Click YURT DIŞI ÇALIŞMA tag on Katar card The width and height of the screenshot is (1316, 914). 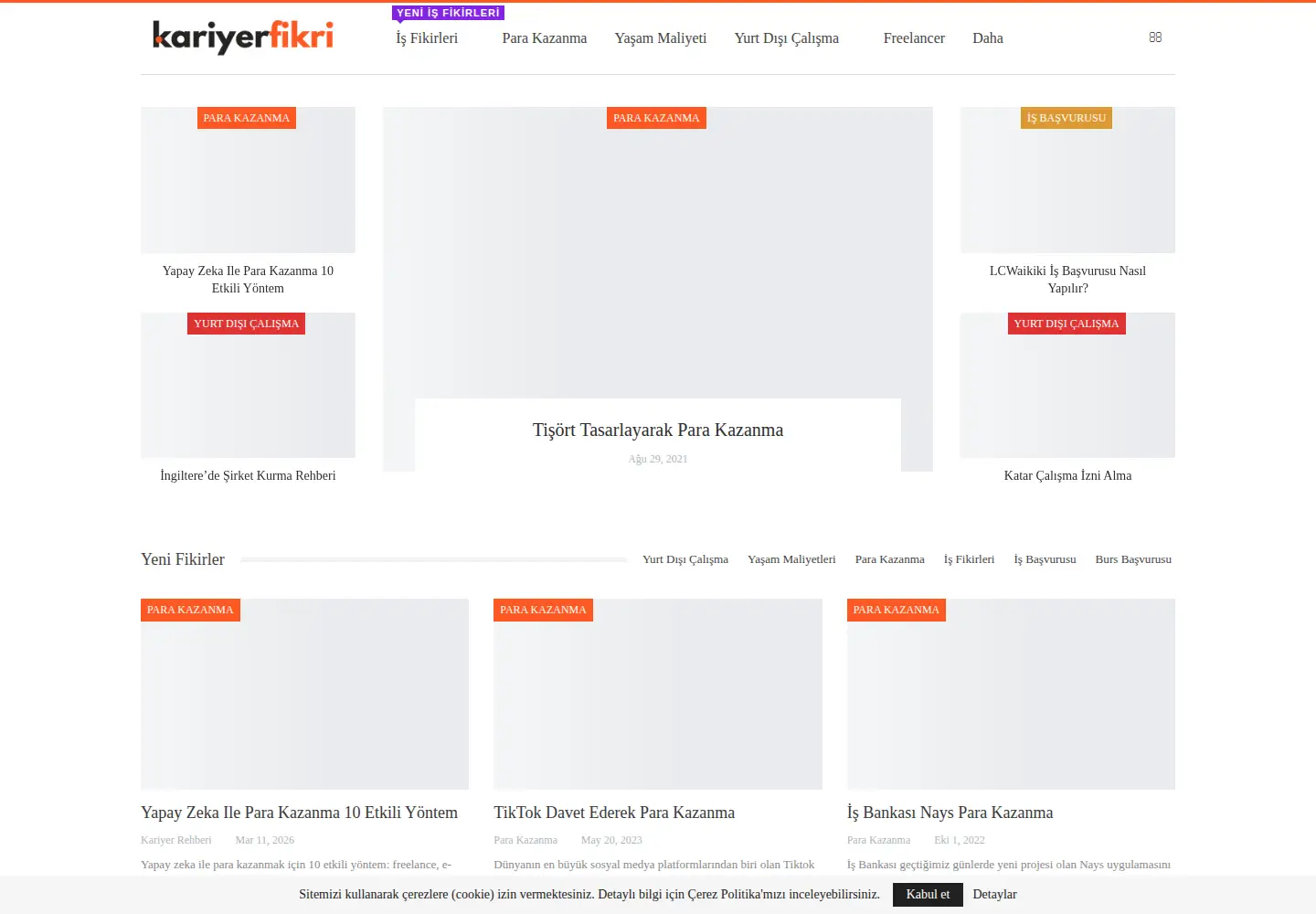pyautogui.click(x=1067, y=324)
